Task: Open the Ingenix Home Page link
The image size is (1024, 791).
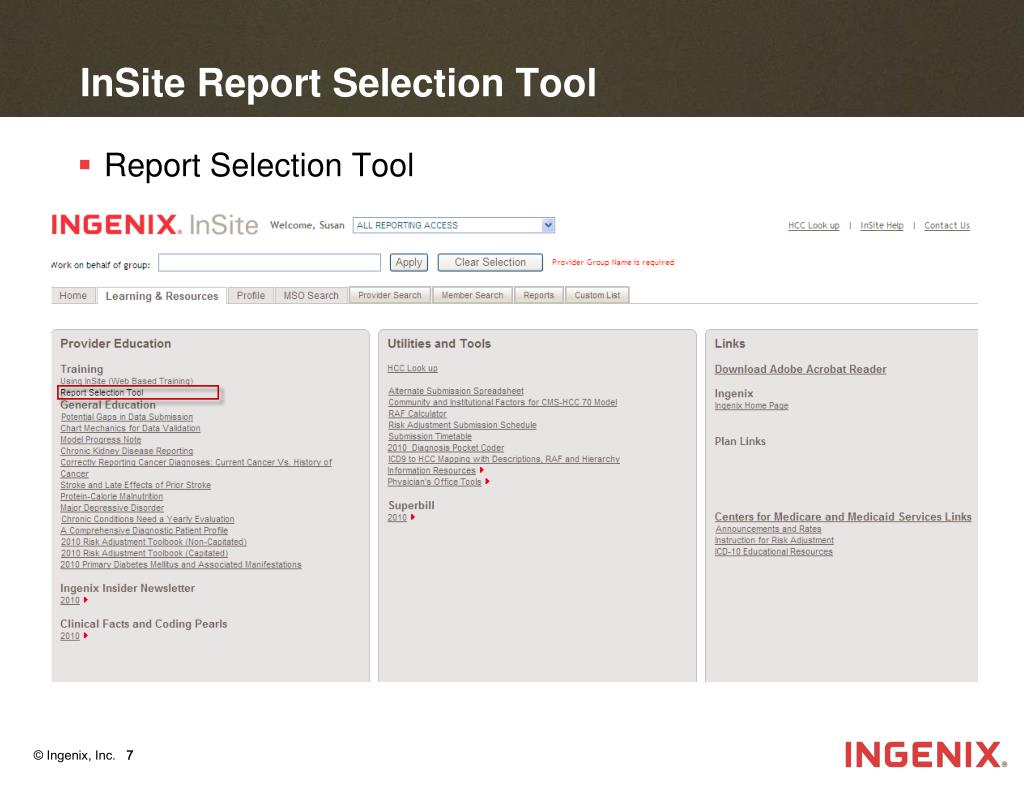Action: point(752,406)
